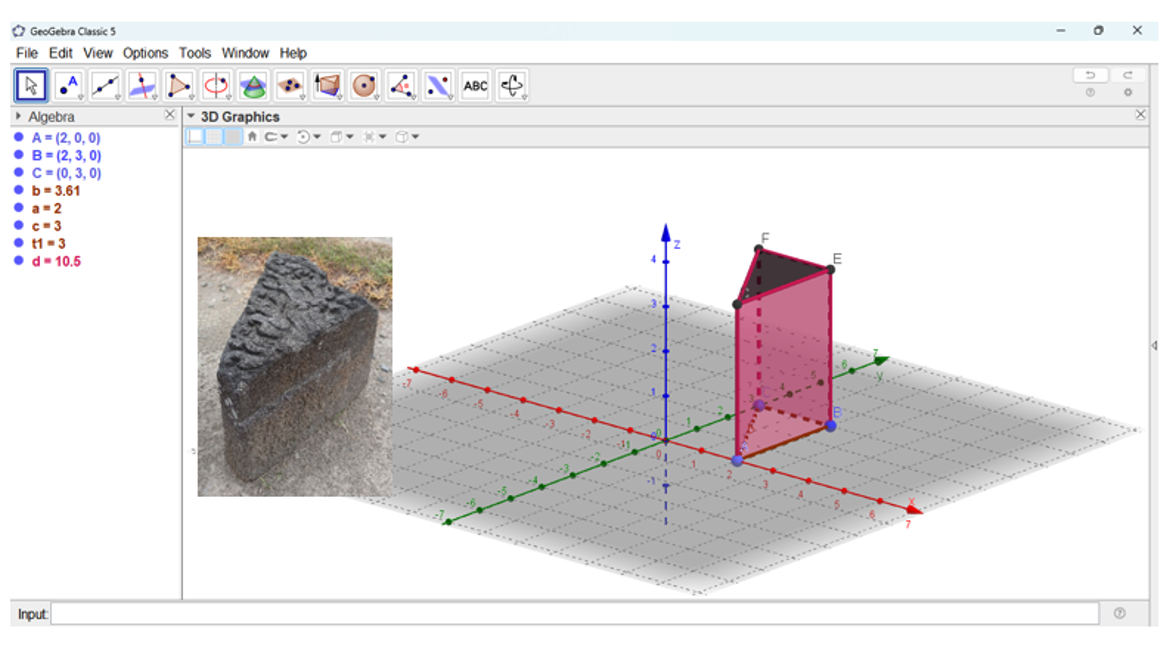This screenshot has height=646, width=1172.
Task: Toggle grid display in 3D style bar
Action: click(214, 137)
